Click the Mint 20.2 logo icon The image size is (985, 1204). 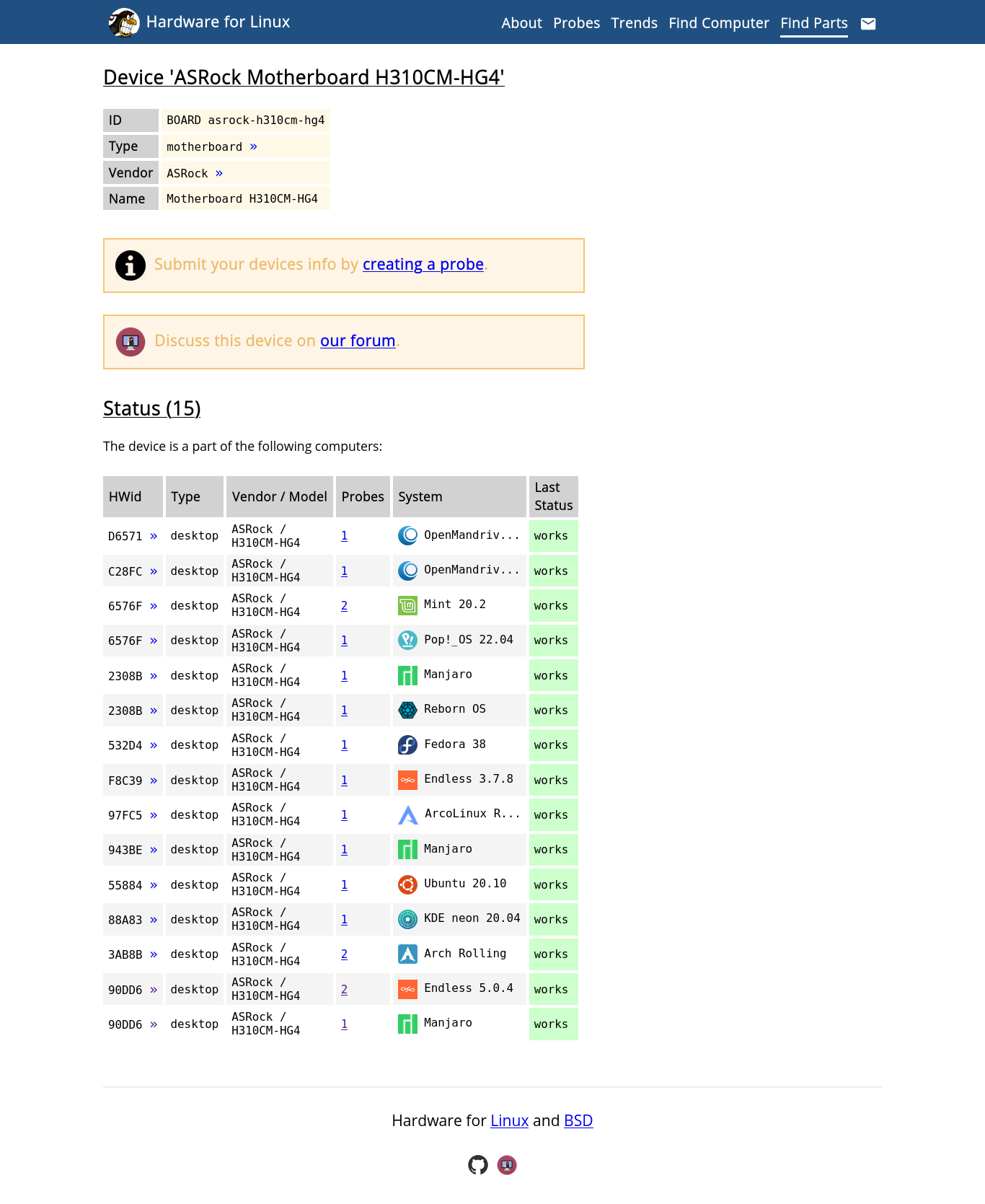(x=407, y=605)
